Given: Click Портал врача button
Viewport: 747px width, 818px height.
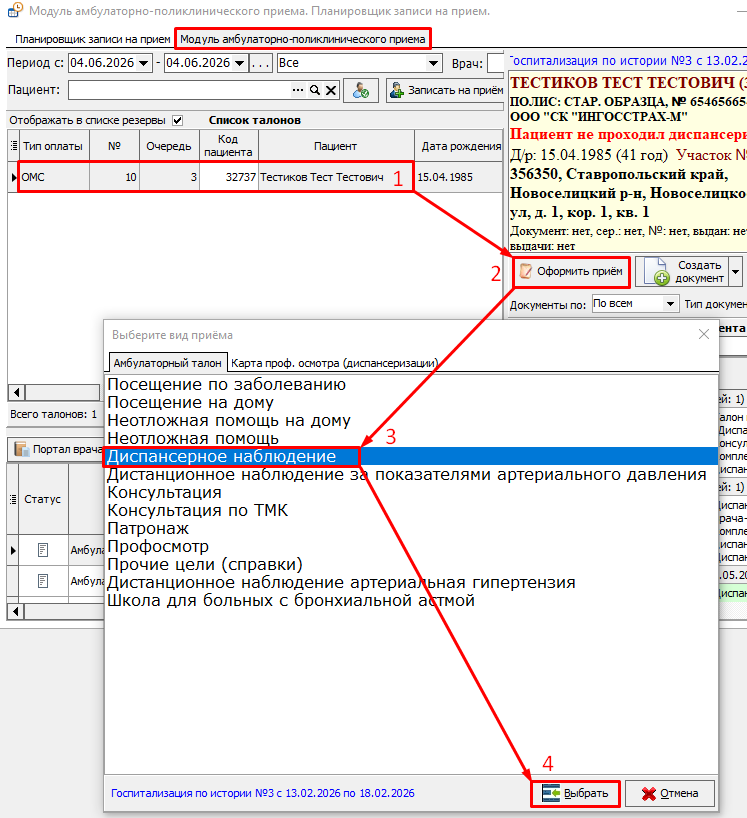Looking at the screenshot, I should tap(58, 449).
